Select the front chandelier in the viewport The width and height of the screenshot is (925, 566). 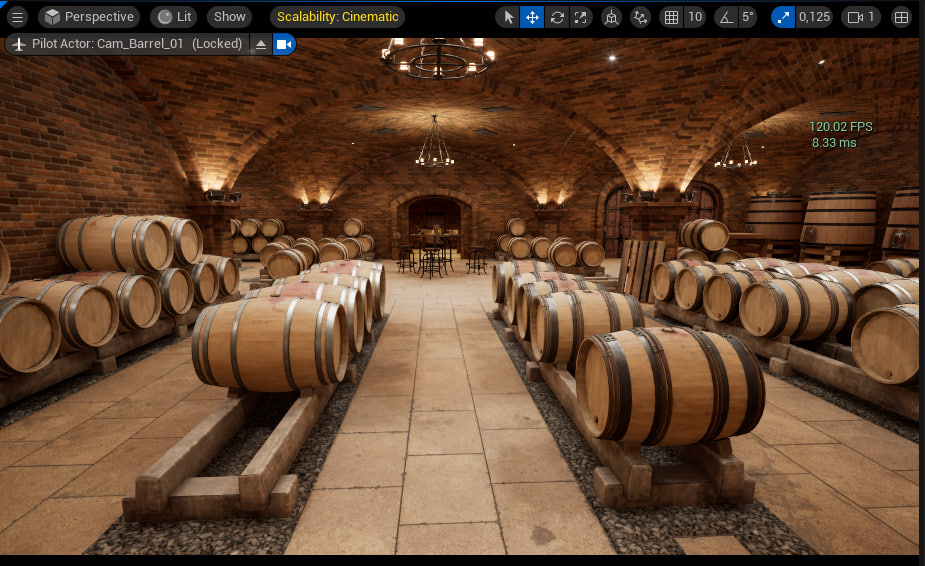tap(438, 58)
